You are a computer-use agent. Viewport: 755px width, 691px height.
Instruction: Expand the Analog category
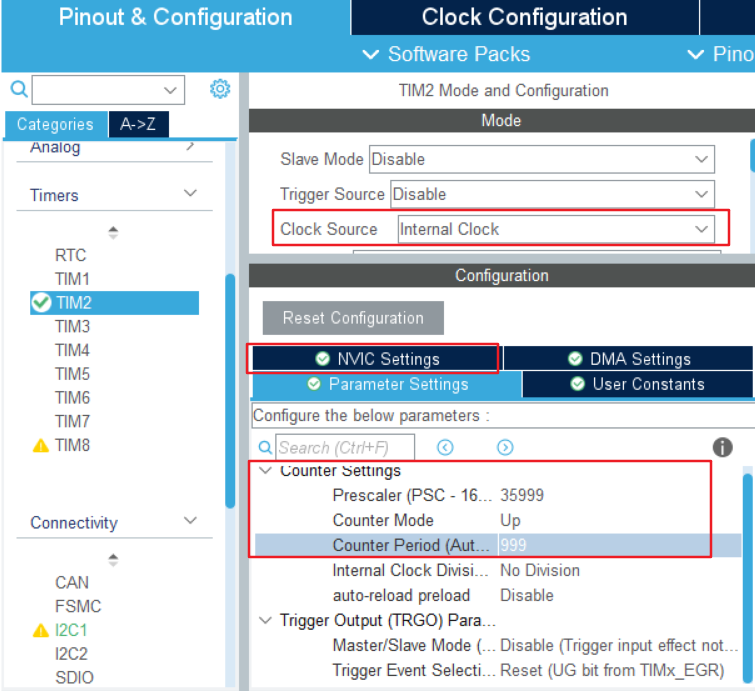click(191, 145)
